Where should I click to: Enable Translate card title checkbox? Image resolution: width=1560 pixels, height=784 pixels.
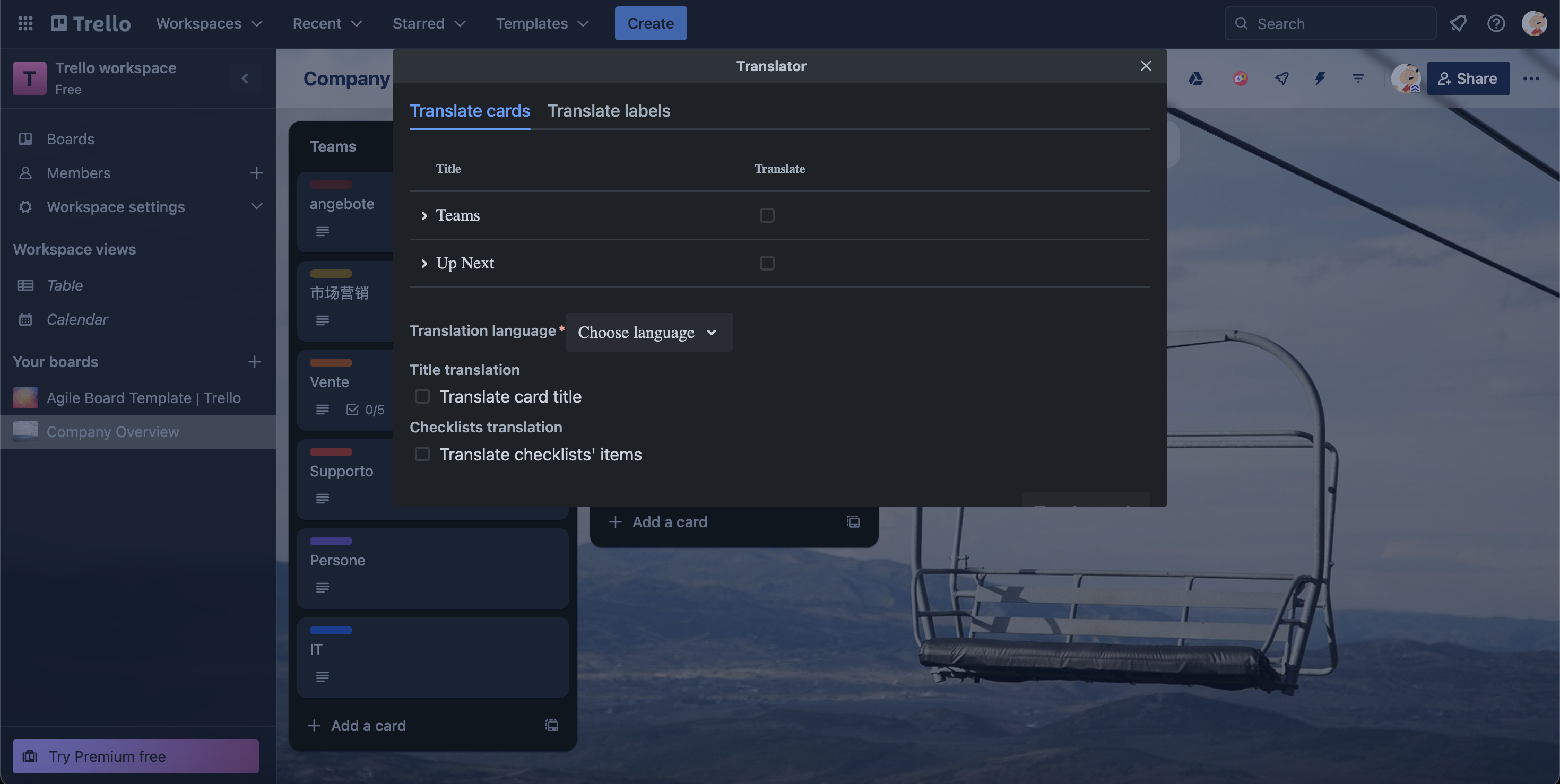tap(422, 397)
